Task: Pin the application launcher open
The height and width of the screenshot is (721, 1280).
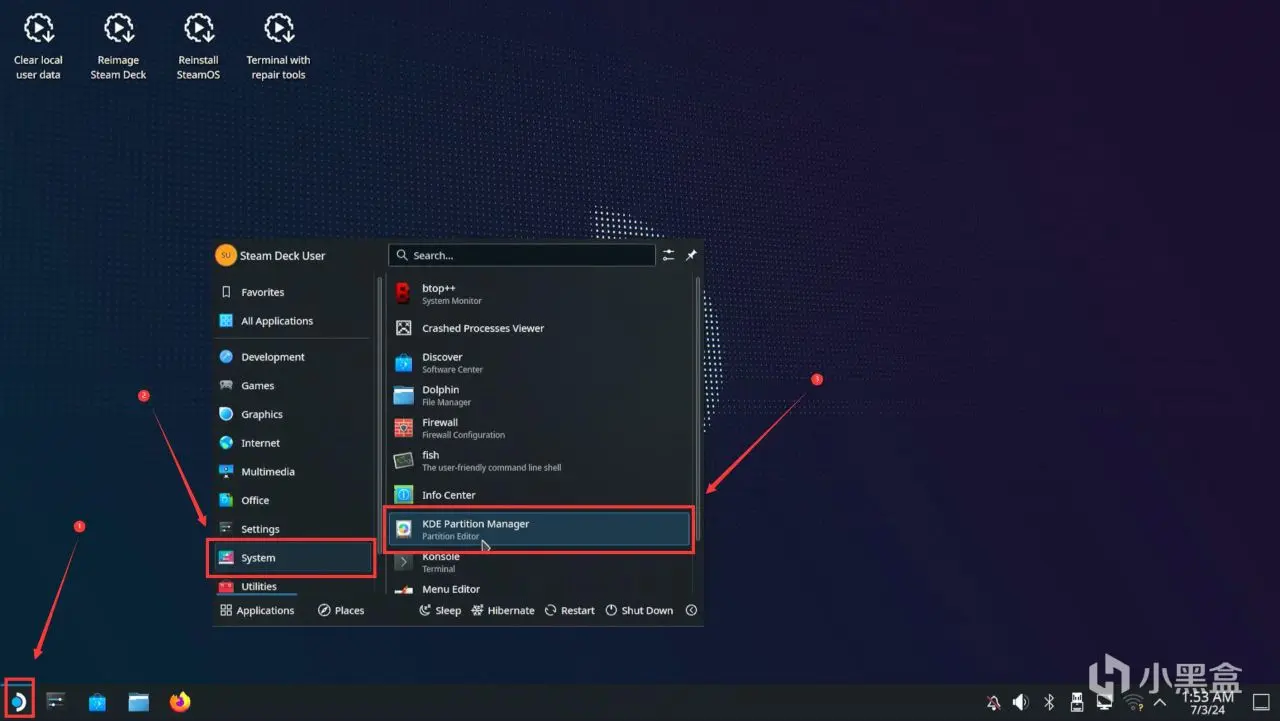Action: pyautogui.click(x=691, y=255)
